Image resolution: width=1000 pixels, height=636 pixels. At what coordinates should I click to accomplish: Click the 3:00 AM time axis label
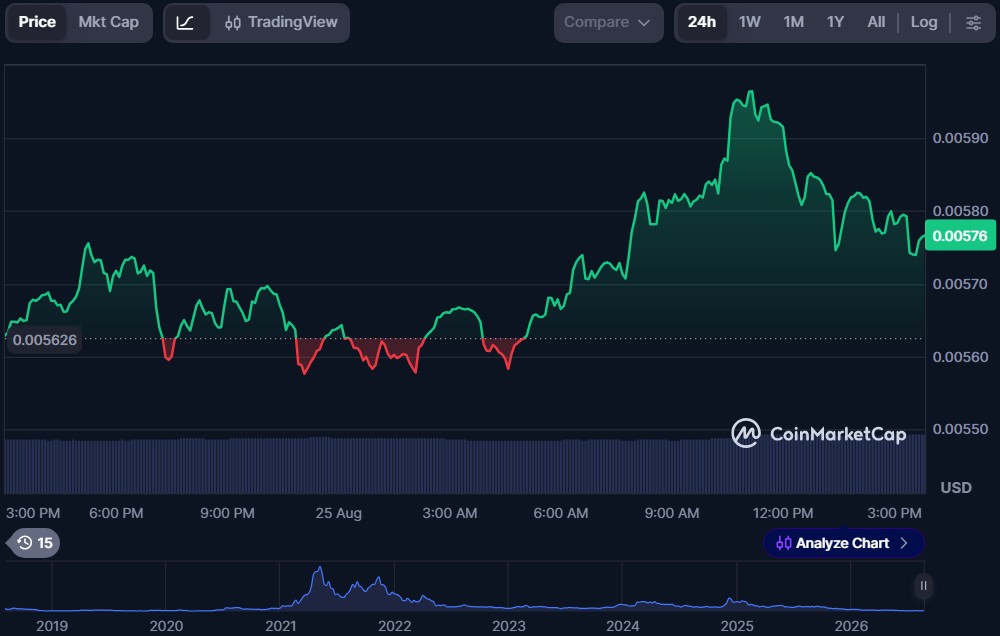tap(450, 514)
